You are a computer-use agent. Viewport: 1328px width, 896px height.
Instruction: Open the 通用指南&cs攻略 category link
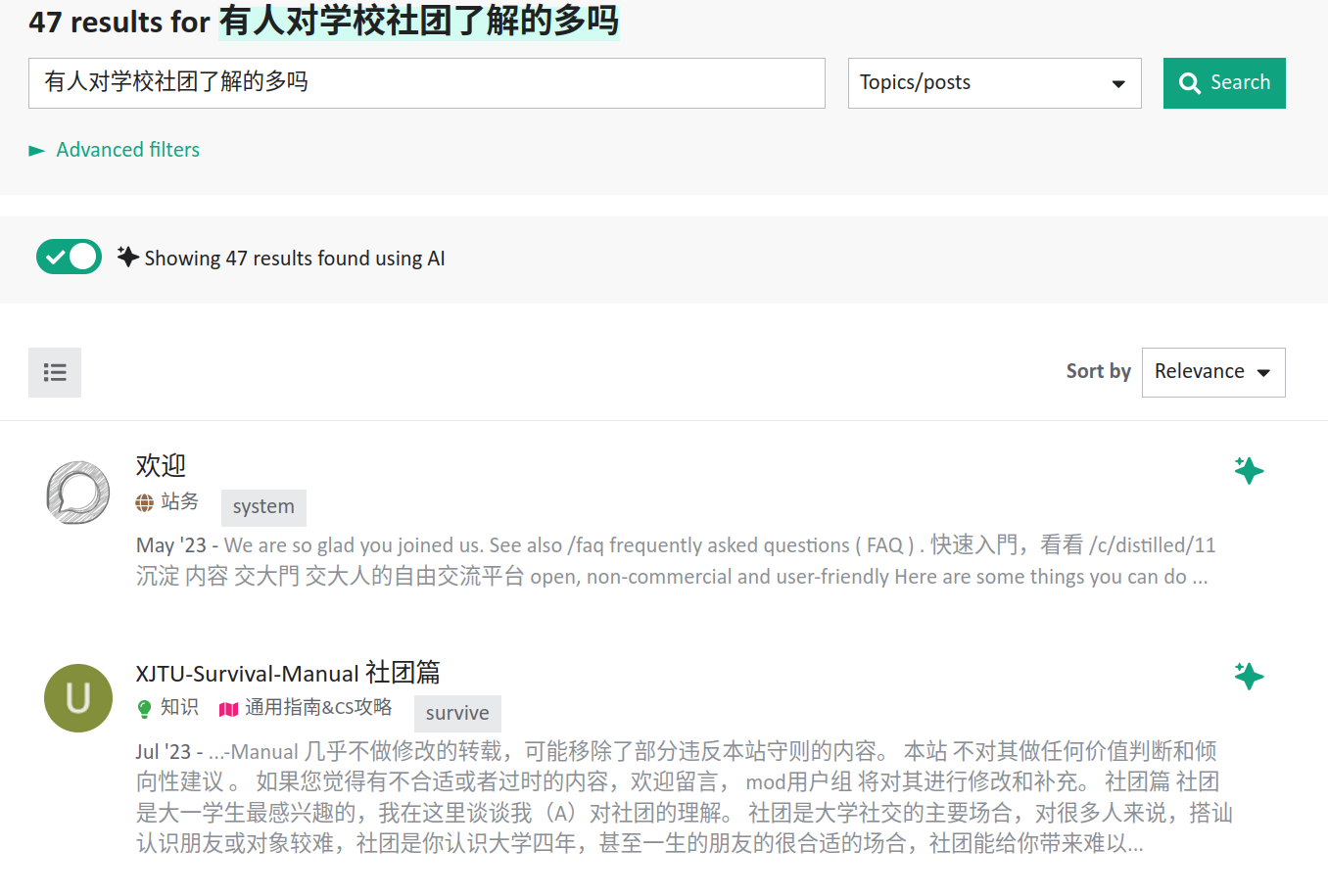tap(317, 708)
